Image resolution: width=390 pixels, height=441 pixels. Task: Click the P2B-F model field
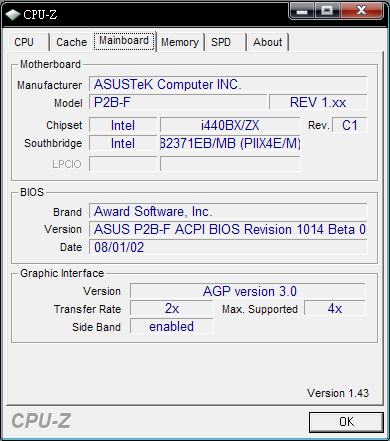tap(178, 102)
